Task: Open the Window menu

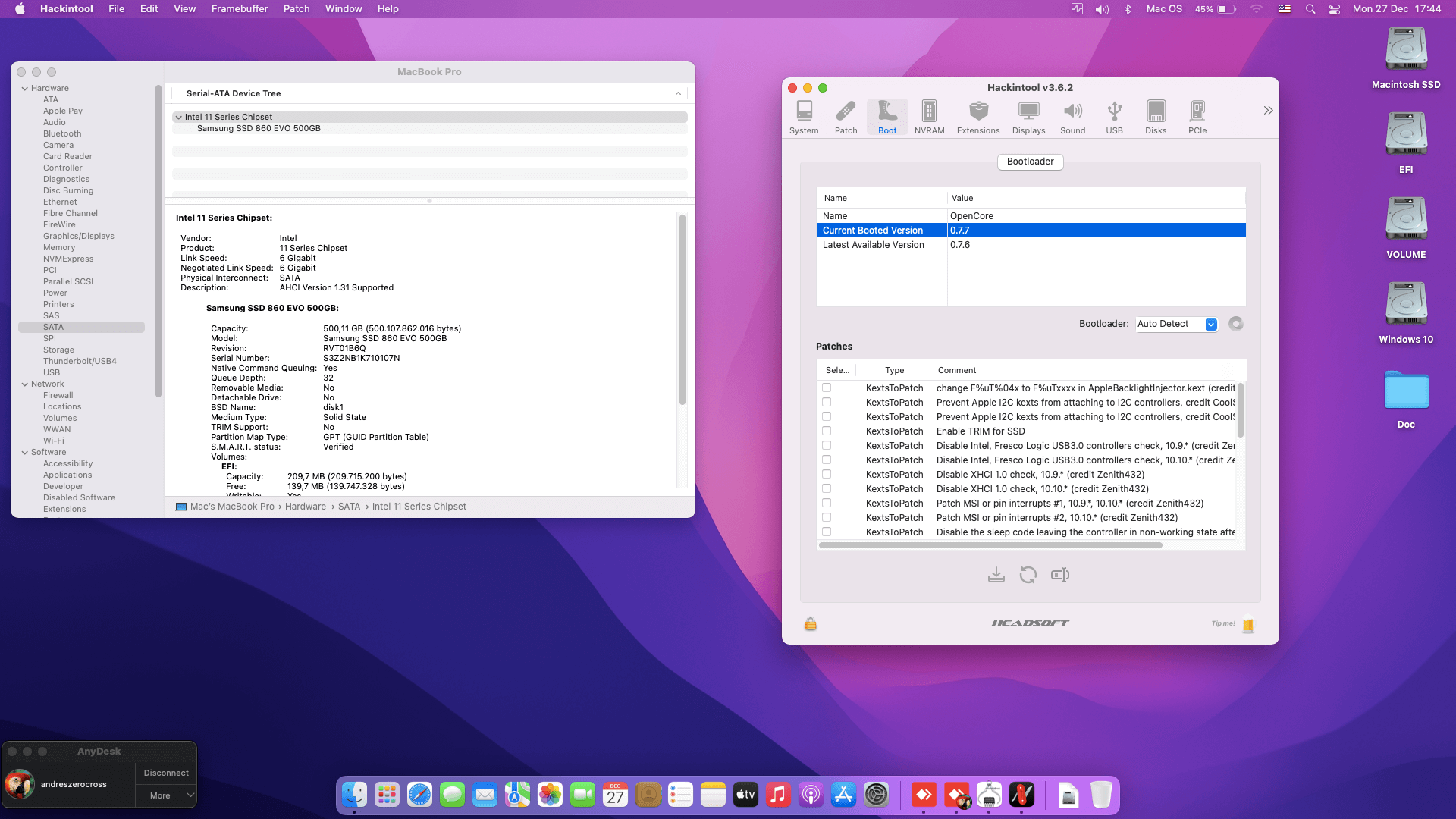Action: pyautogui.click(x=344, y=9)
